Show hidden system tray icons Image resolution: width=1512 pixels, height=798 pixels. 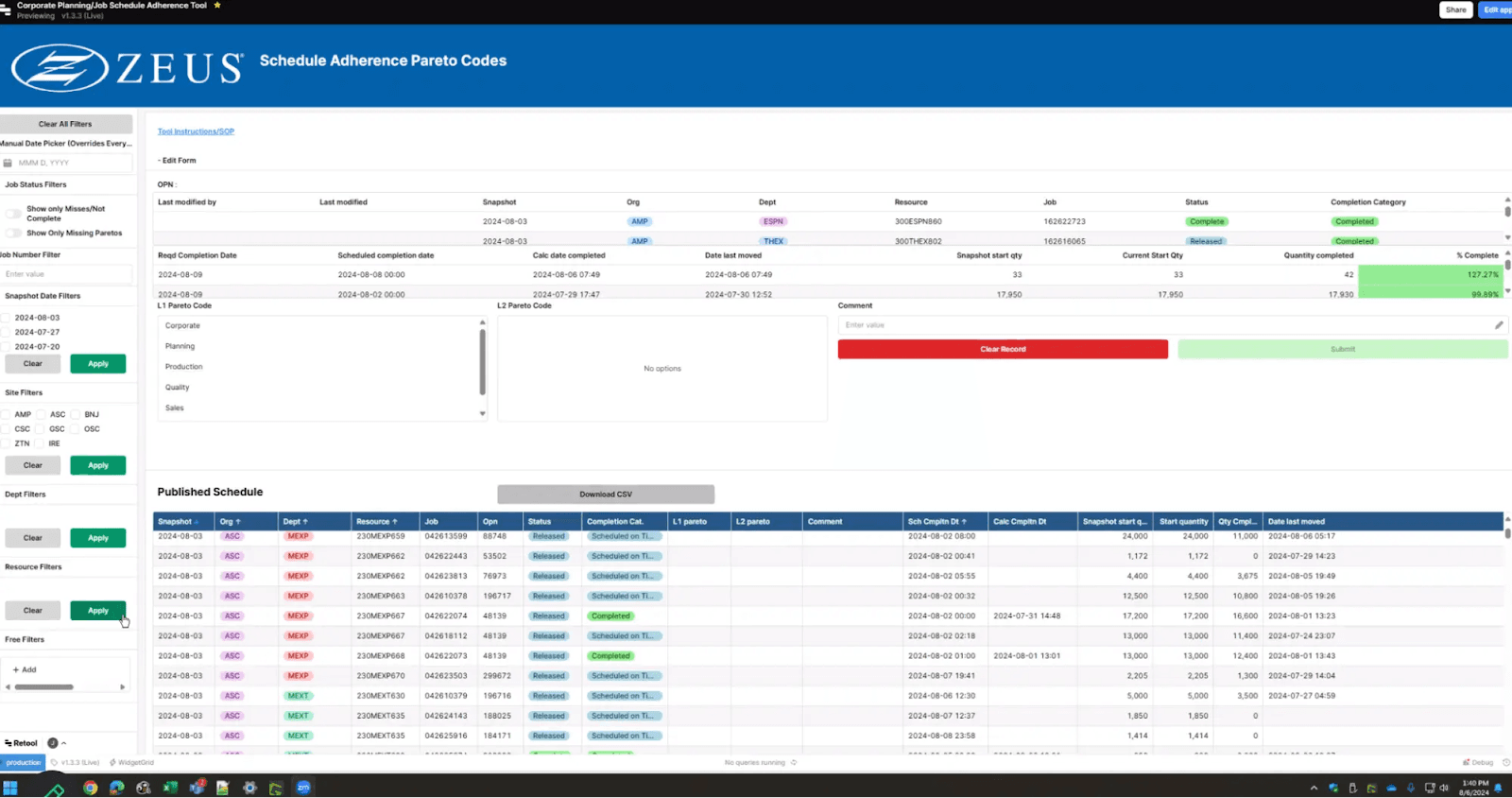tap(1313, 788)
